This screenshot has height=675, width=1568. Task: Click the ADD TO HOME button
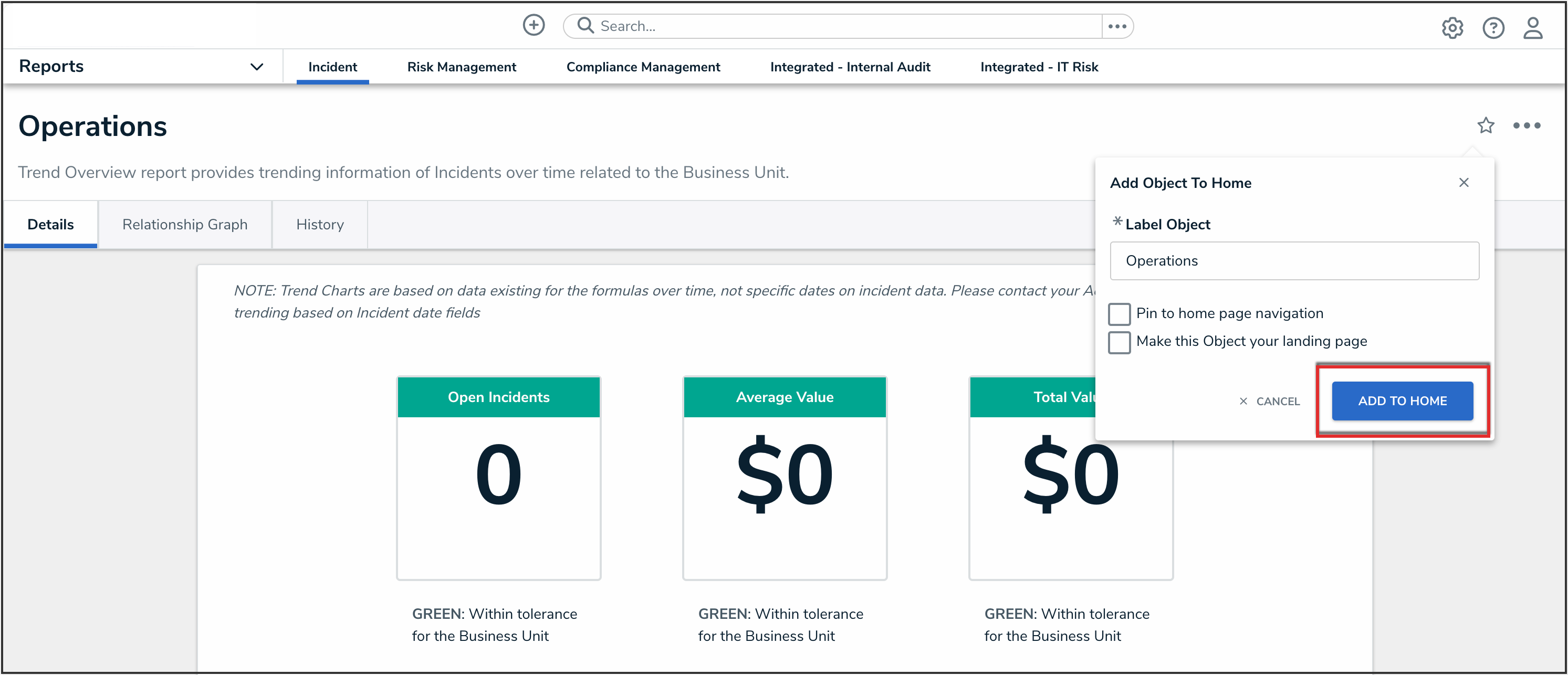(1402, 400)
